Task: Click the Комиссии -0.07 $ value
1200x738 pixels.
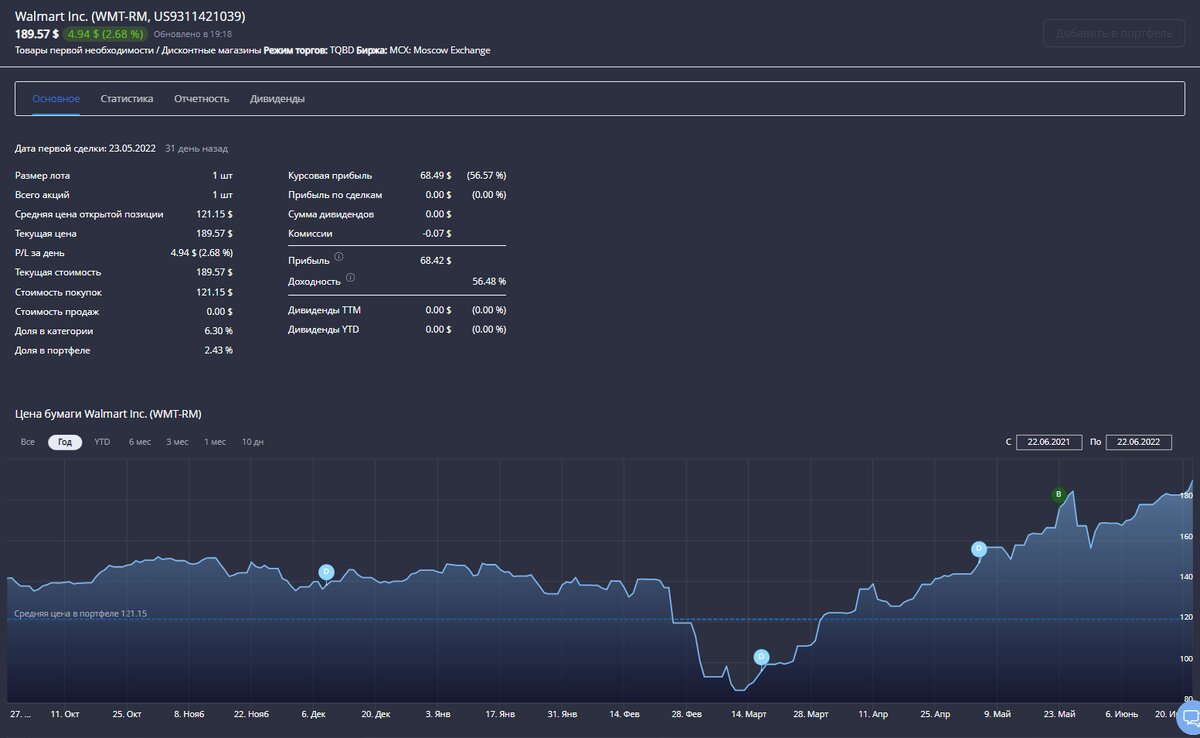Action: [438, 234]
